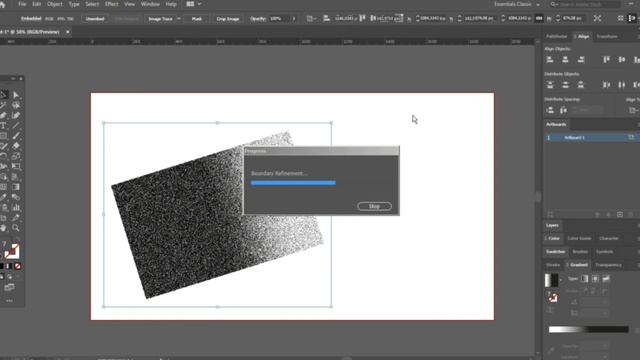Image resolution: width=640 pixels, height=360 pixels.
Task: Select the Gradient tool in toolbar
Action: coord(16,187)
